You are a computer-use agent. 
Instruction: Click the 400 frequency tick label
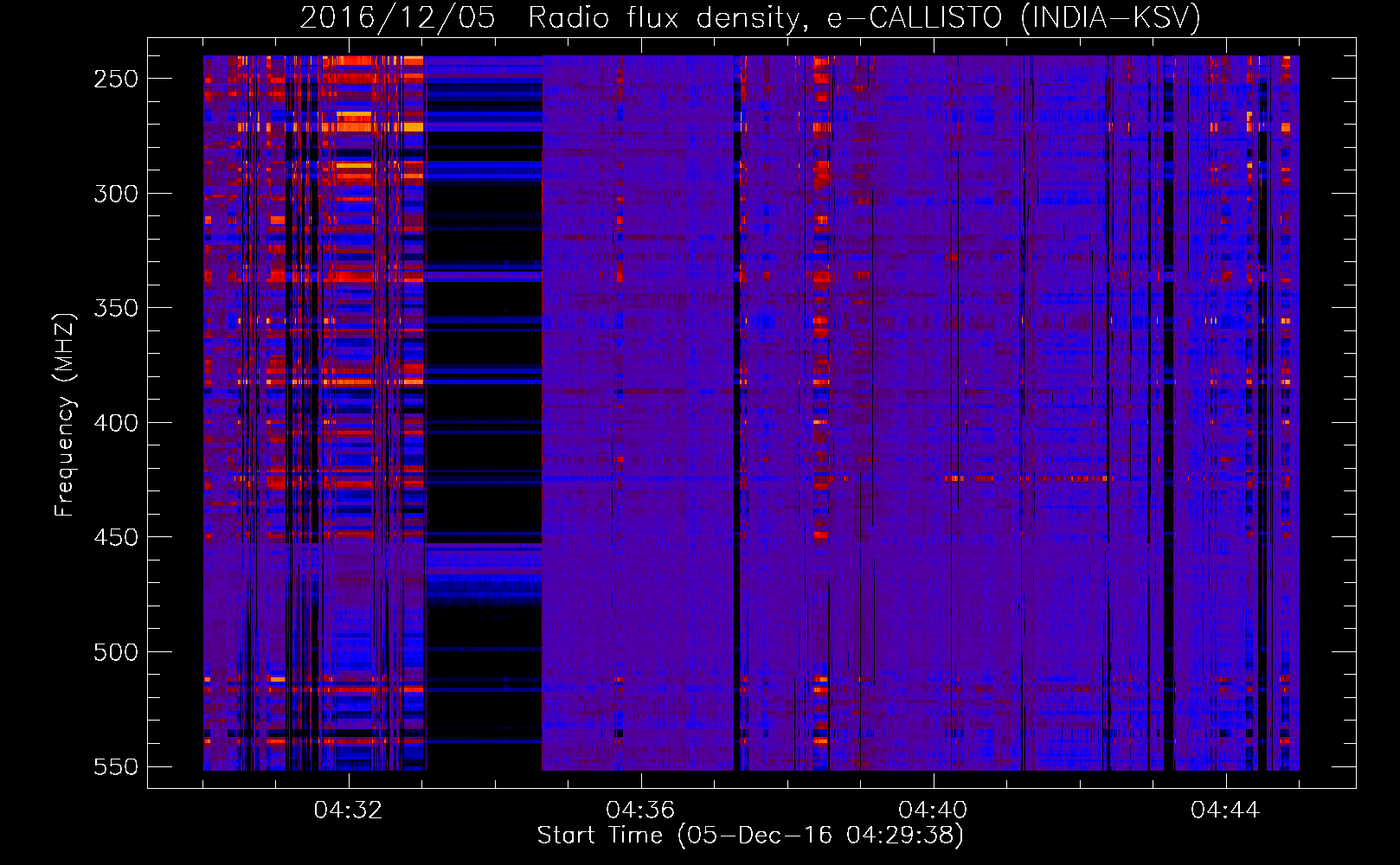[116, 423]
